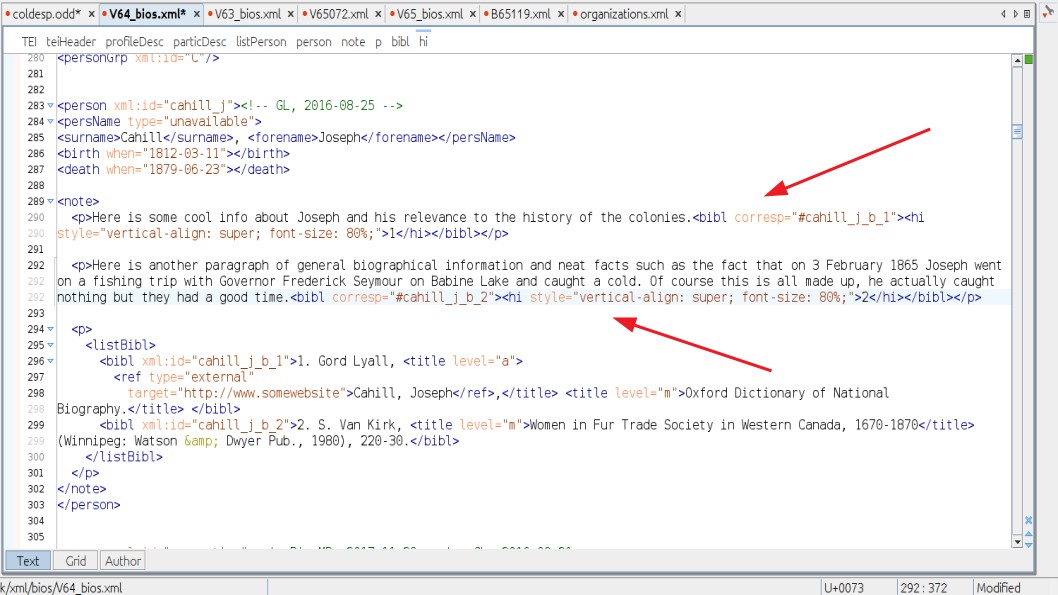Image resolution: width=1058 pixels, height=595 pixels.
Task: Select teiHeader in the breadcrumb path
Action: (70, 42)
